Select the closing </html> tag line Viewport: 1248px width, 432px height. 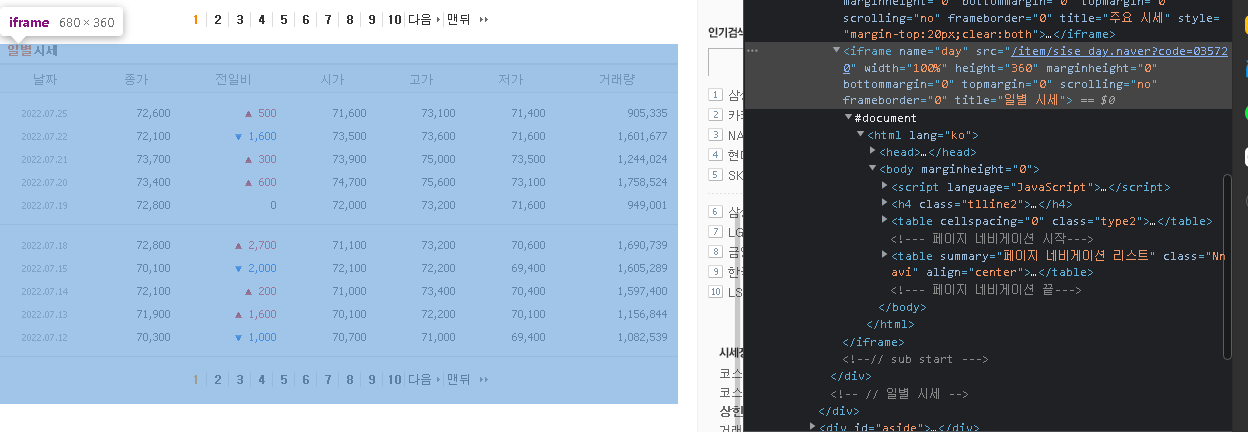coord(890,324)
